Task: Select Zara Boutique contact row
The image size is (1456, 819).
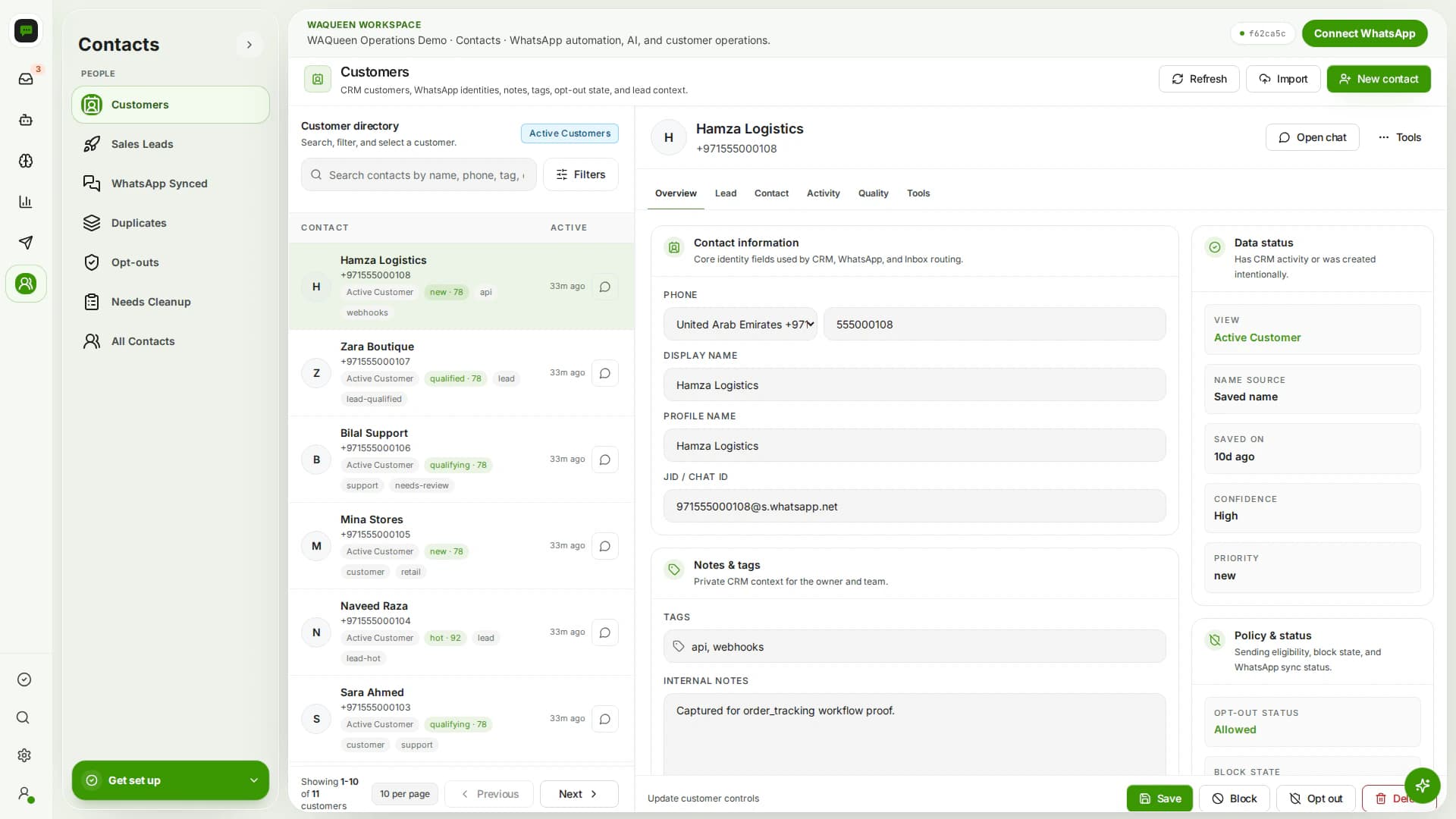Action: click(461, 373)
